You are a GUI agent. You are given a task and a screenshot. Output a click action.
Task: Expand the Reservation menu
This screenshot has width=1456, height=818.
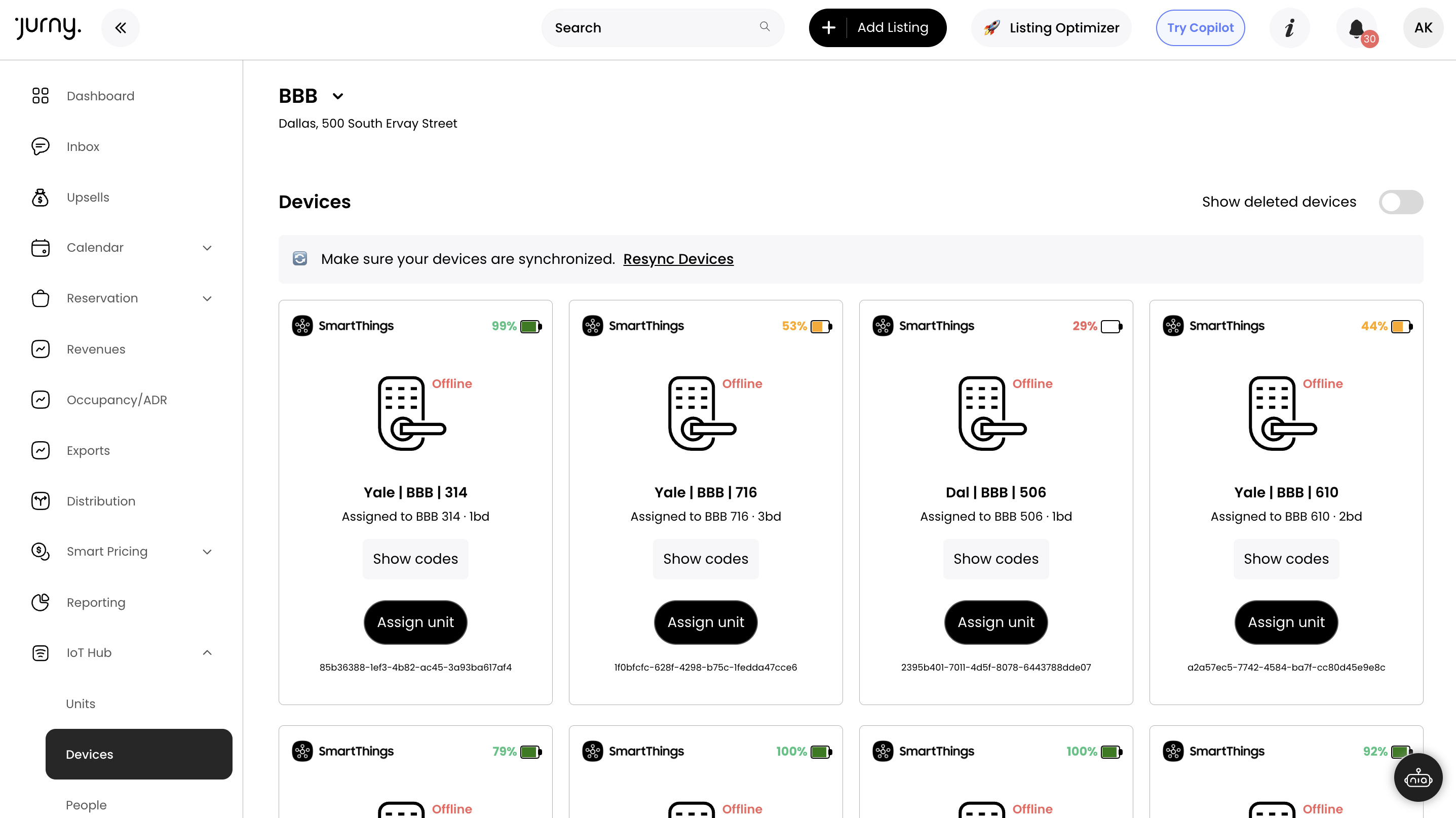point(207,298)
